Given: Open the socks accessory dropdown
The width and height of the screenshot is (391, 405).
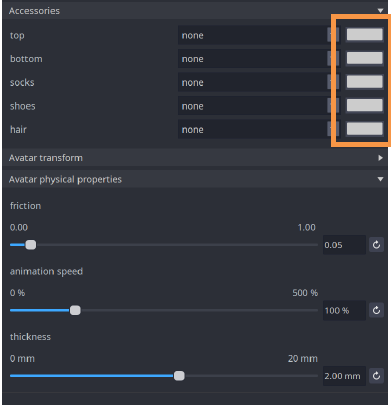Looking at the screenshot, I should pyautogui.click(x=258, y=82).
